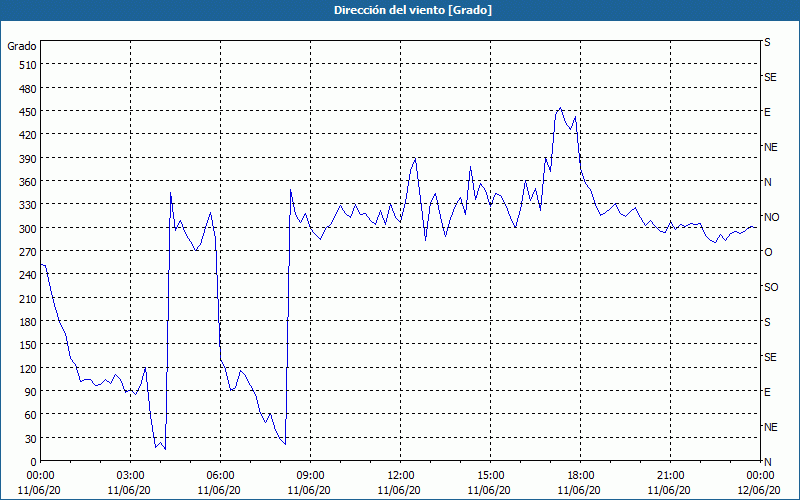Click the 09:00 time axis label

[310, 476]
